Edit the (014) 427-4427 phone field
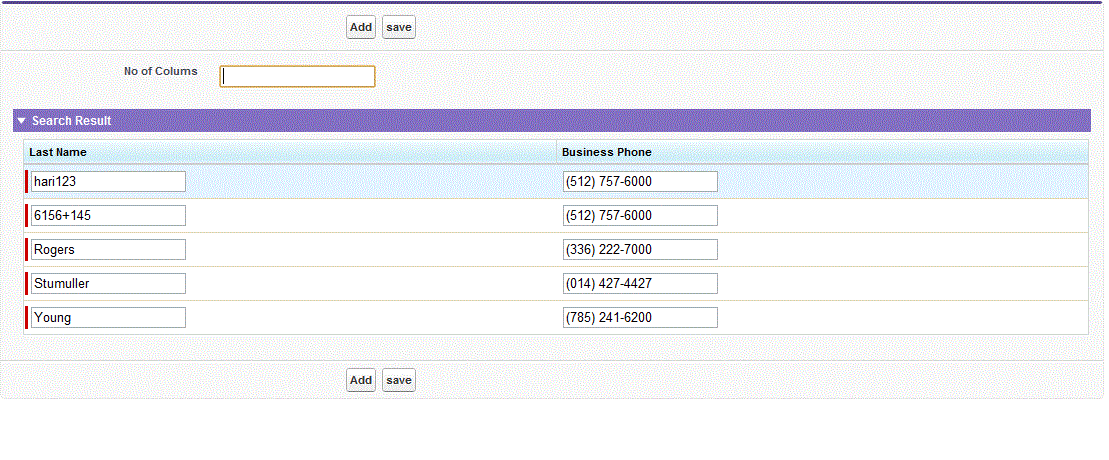Screen dimensions: 1109x460 [x=640, y=284]
